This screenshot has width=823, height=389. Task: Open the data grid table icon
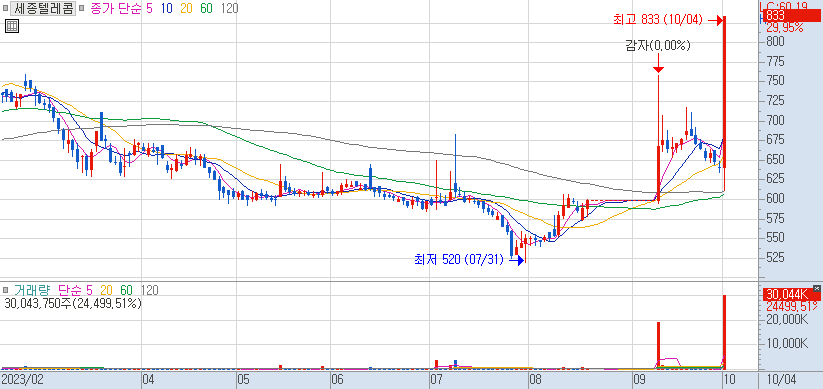(x=12, y=26)
